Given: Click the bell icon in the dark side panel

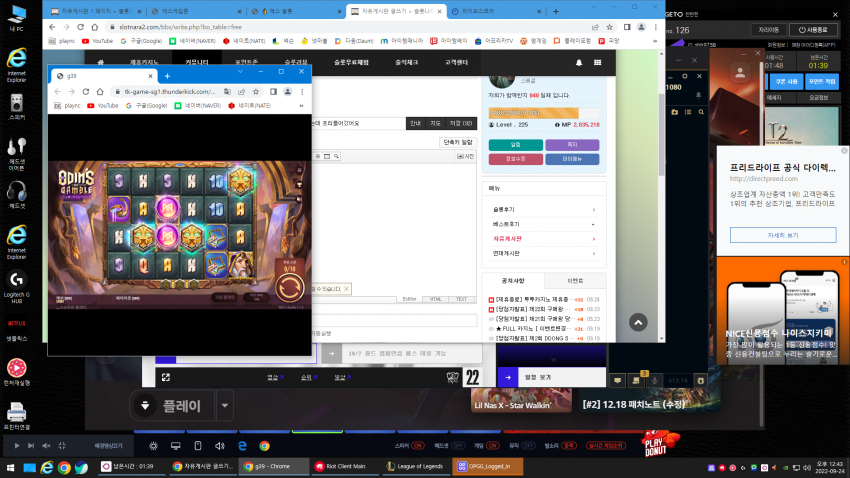Looking at the screenshot, I should pos(698,95).
